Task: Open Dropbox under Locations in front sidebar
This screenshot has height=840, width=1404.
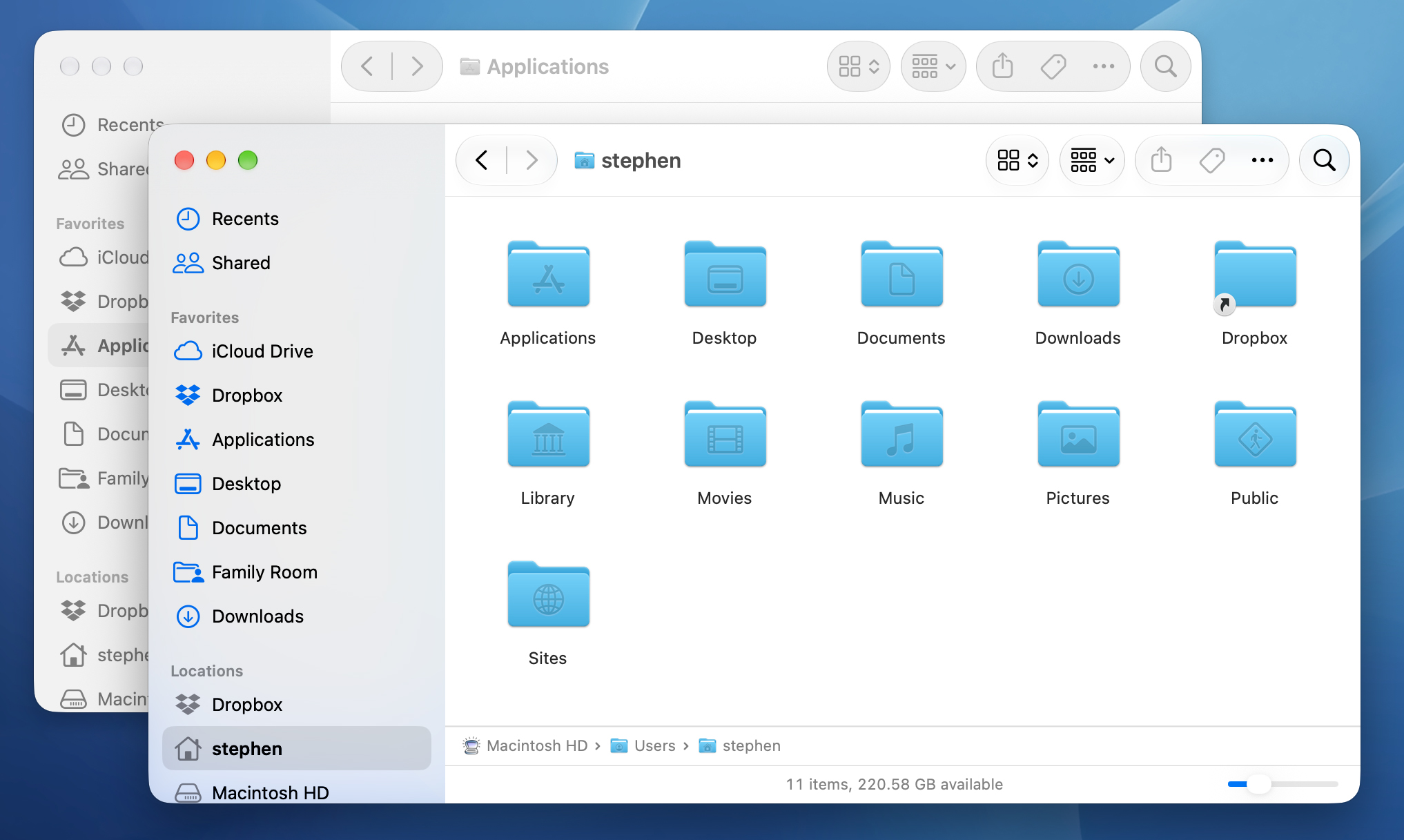Action: (x=297, y=705)
